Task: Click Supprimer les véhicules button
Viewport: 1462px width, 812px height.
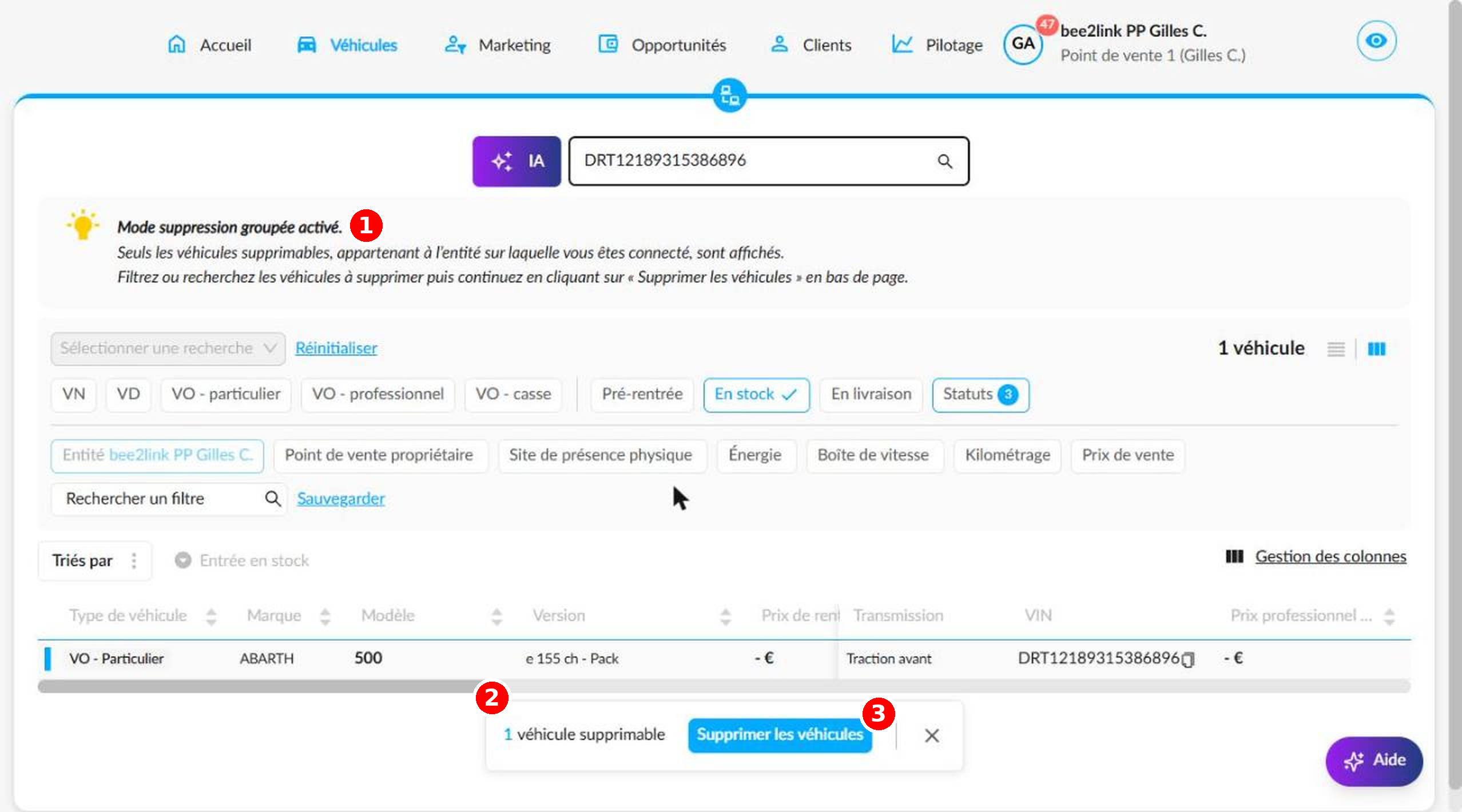Action: click(780, 735)
